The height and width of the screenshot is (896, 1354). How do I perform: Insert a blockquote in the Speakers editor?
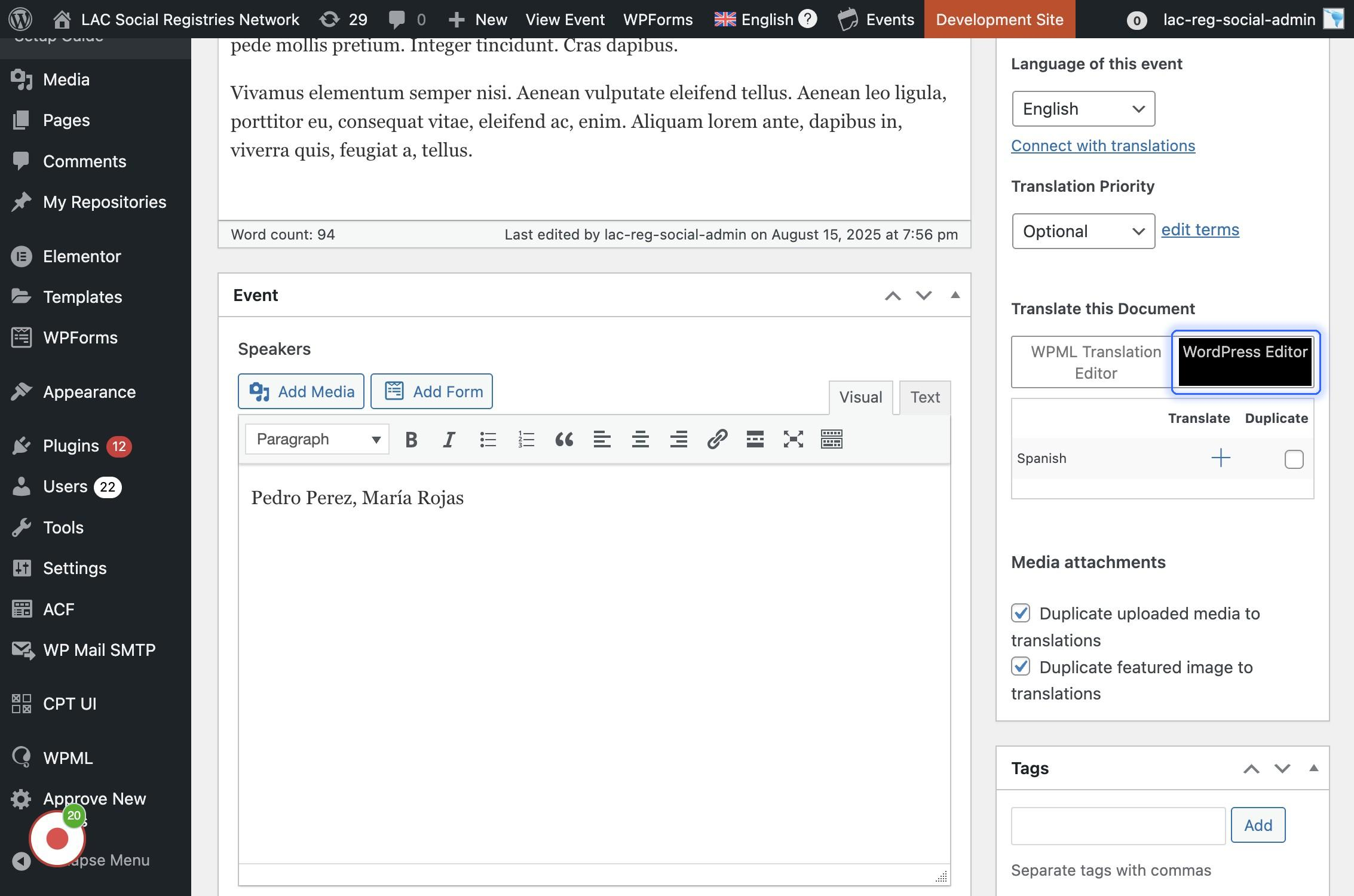pyautogui.click(x=563, y=440)
